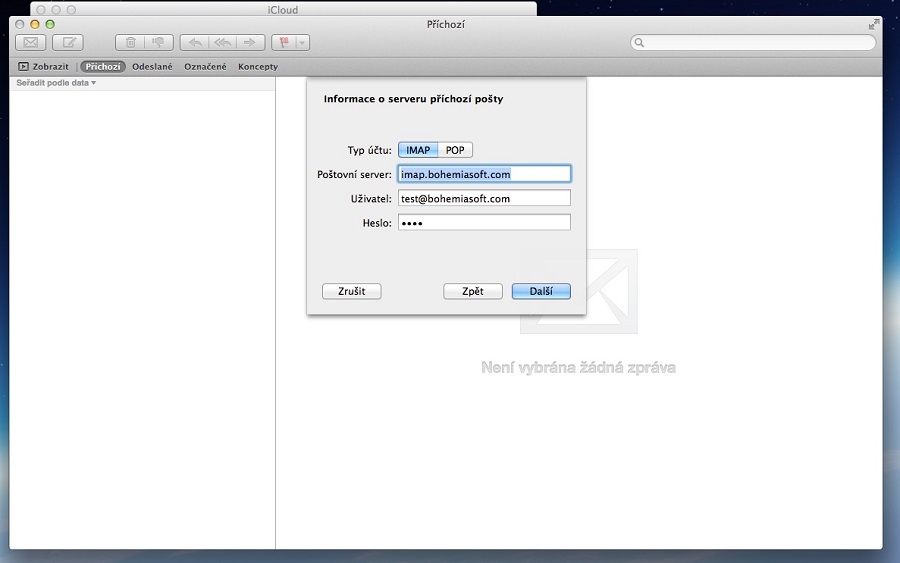This screenshot has height=563, width=900.
Task: Toggle mailbox list with Zobrazit
Action: [x=43, y=67]
